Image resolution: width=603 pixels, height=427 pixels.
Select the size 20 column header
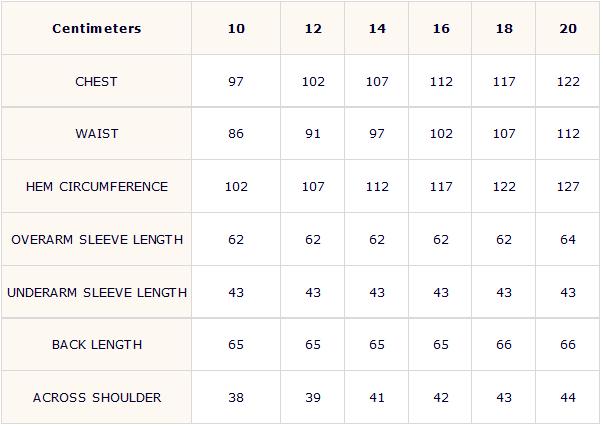568,28
